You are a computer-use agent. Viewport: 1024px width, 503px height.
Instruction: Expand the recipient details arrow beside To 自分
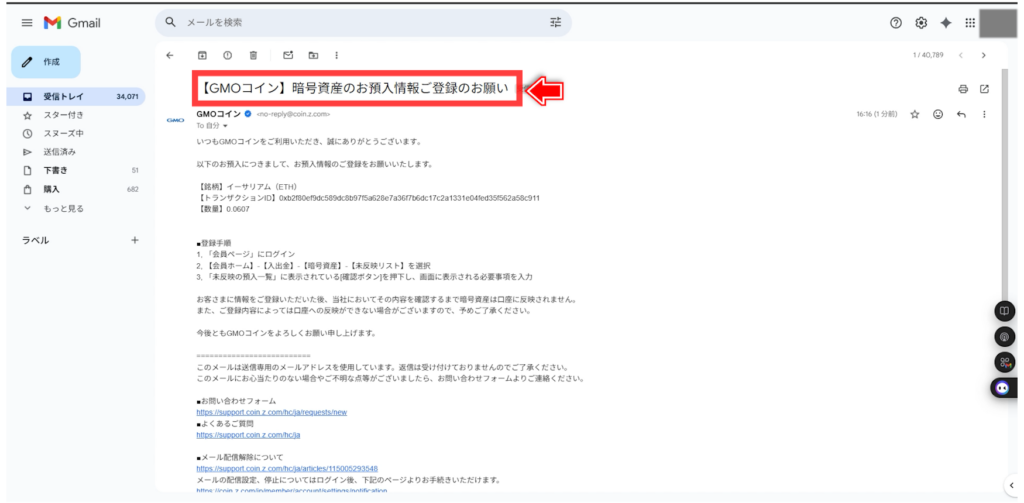pos(225,126)
